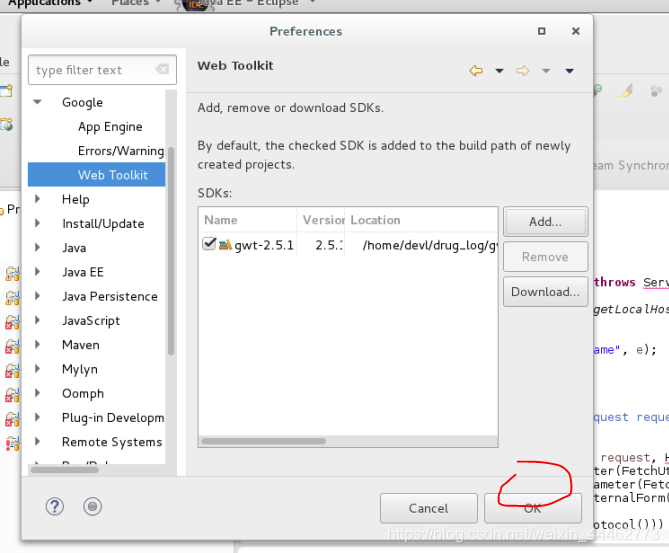
Task: Click the back navigation arrow icon
Action: click(476, 70)
